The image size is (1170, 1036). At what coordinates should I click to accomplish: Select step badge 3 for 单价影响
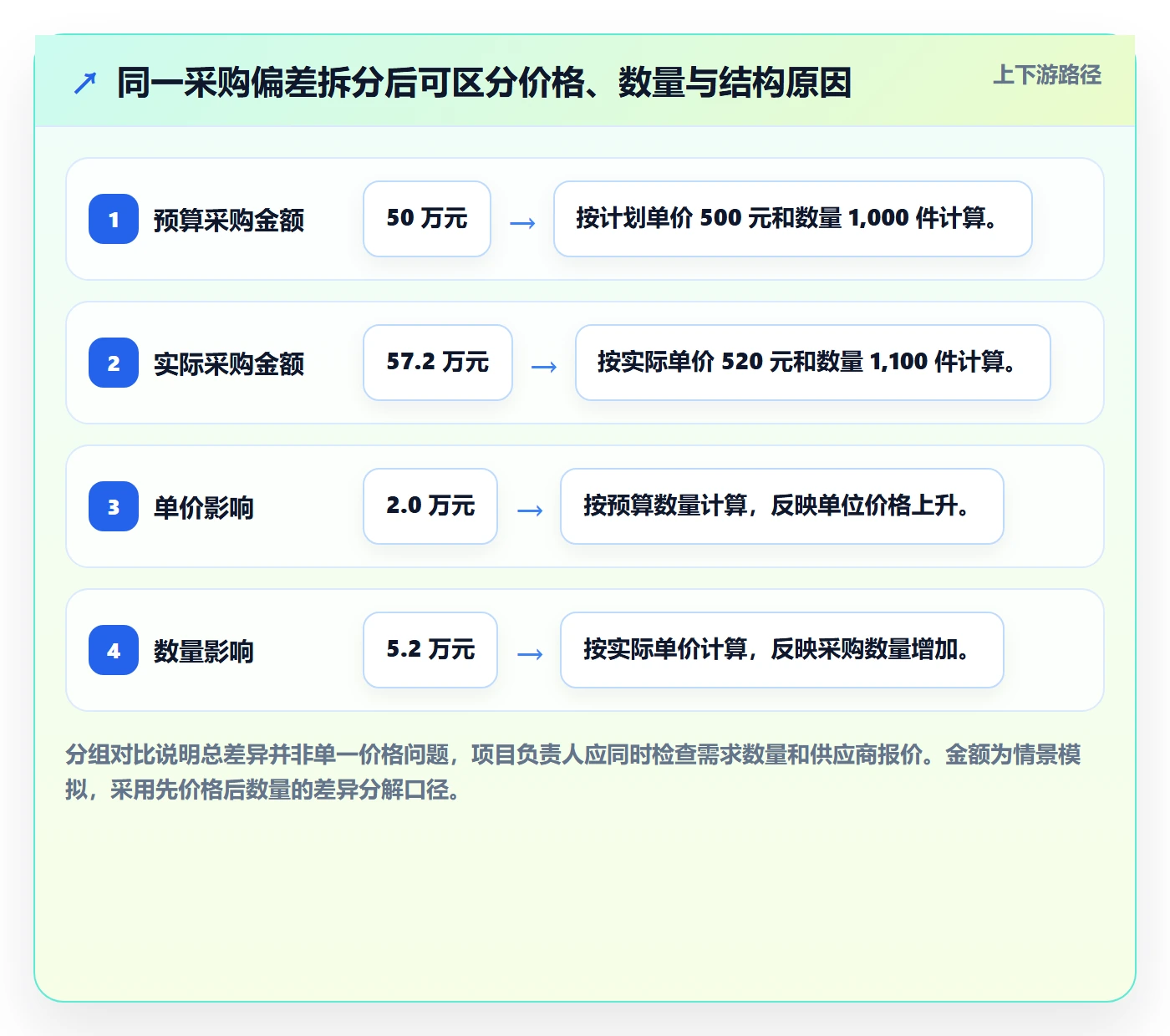(x=114, y=506)
